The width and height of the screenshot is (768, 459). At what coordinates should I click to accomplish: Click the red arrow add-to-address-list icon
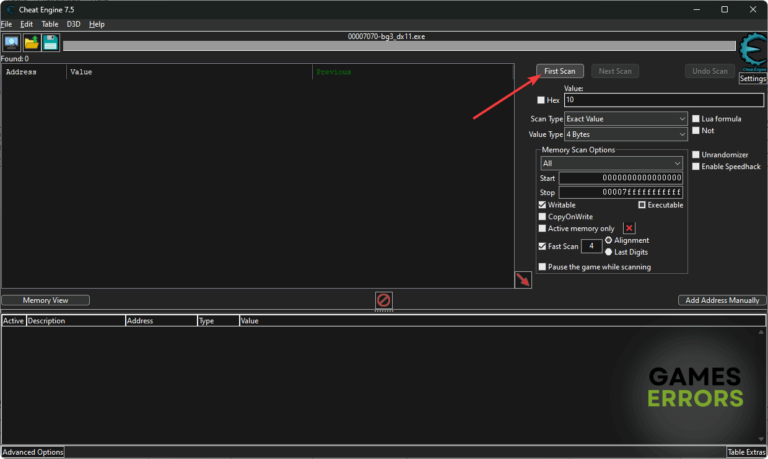click(x=523, y=280)
